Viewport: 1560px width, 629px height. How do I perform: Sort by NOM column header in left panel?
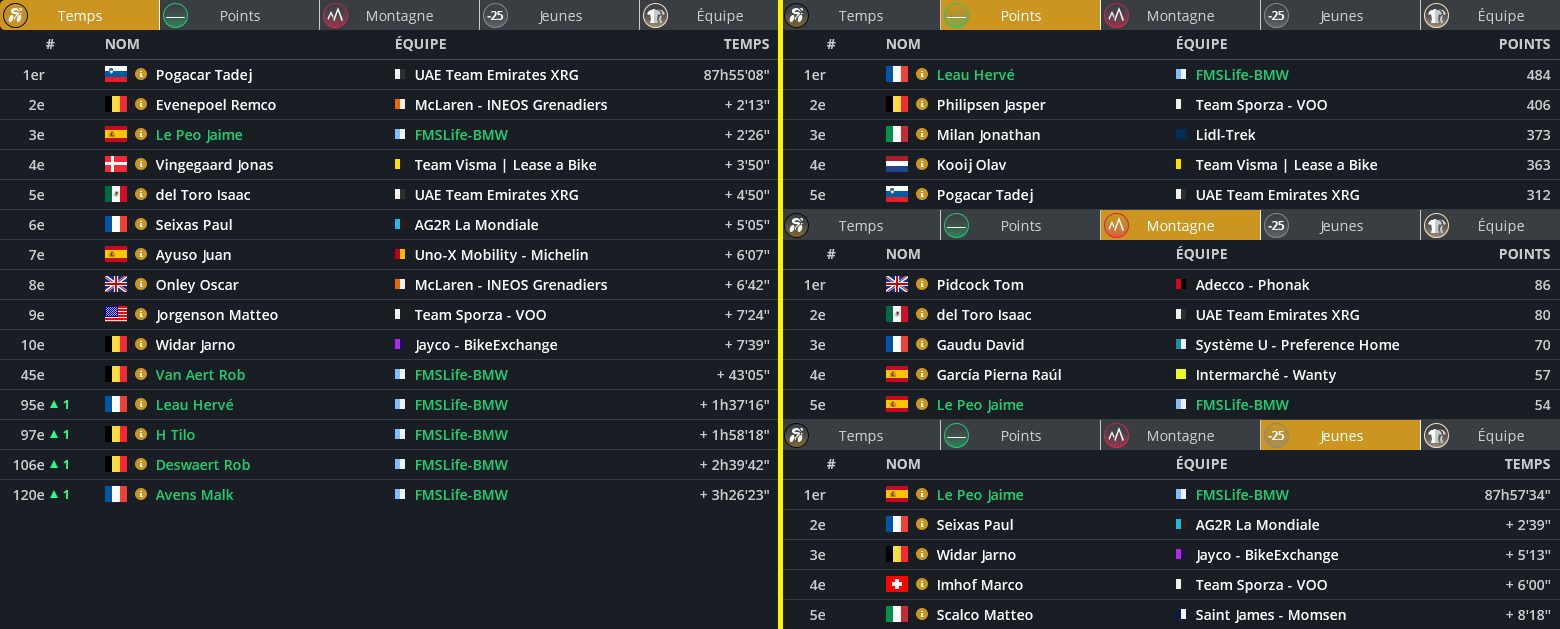[122, 45]
